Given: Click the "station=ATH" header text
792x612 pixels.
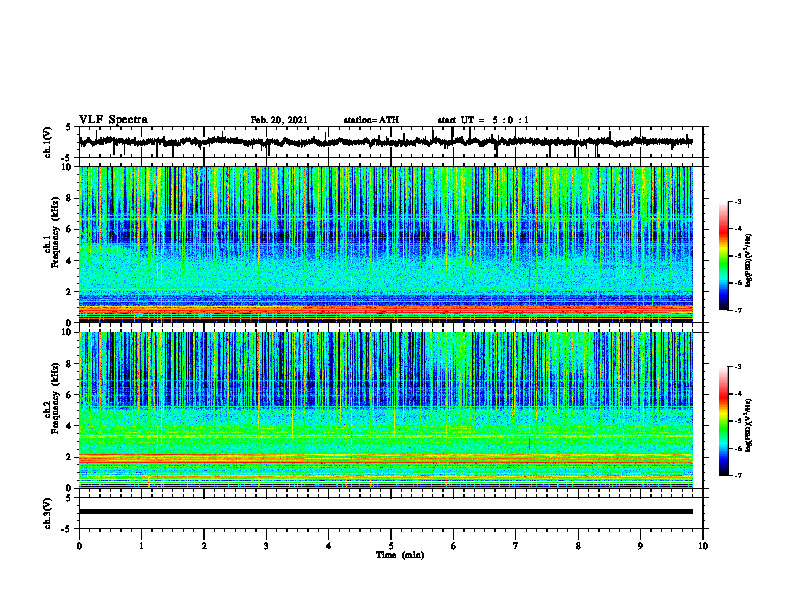Looking at the screenshot, I should [371, 120].
